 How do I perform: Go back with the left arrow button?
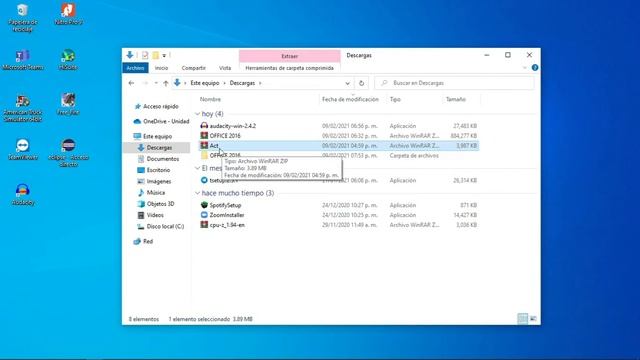(131, 83)
